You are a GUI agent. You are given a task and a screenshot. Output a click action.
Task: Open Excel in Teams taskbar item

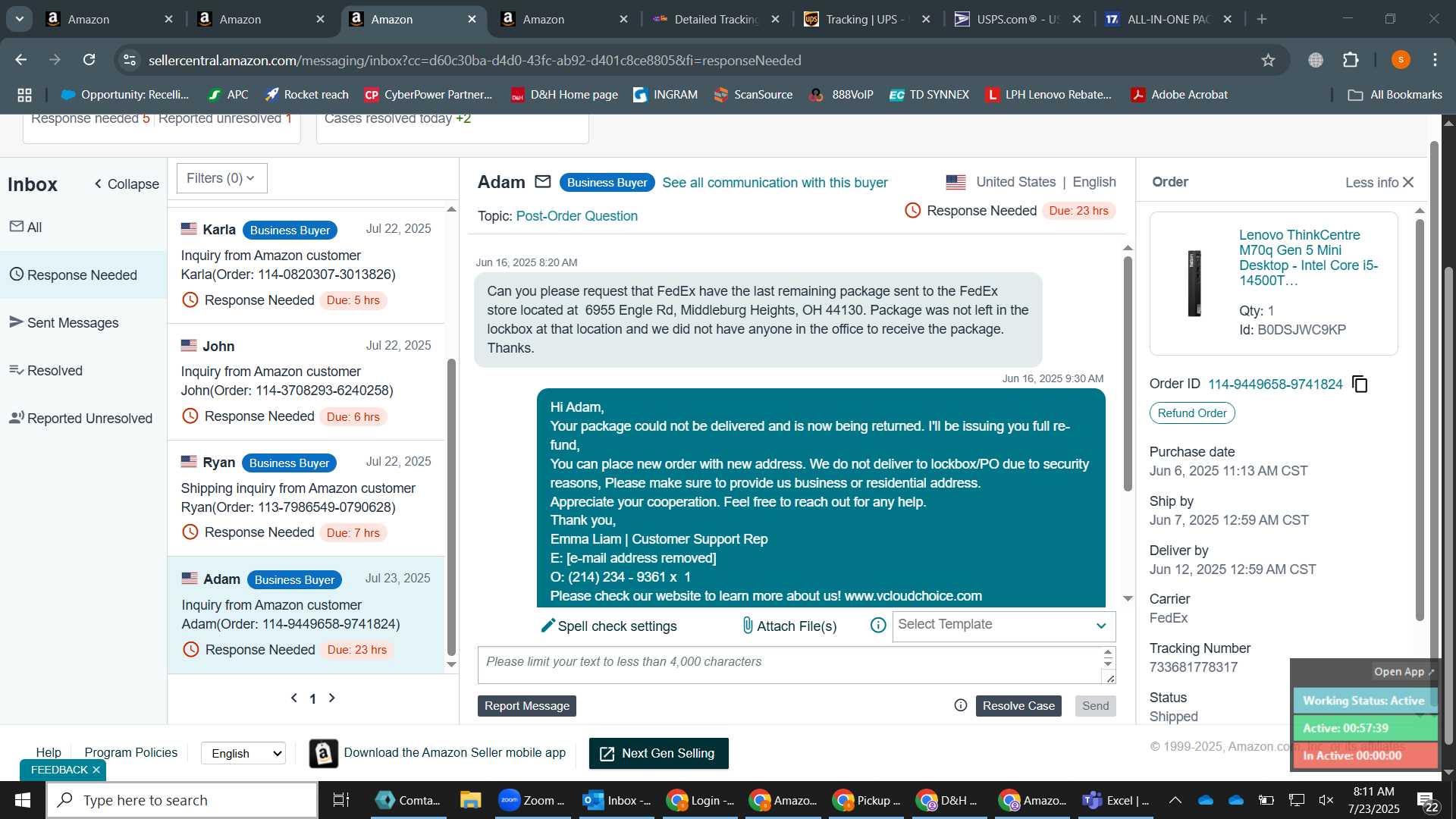(1116, 801)
